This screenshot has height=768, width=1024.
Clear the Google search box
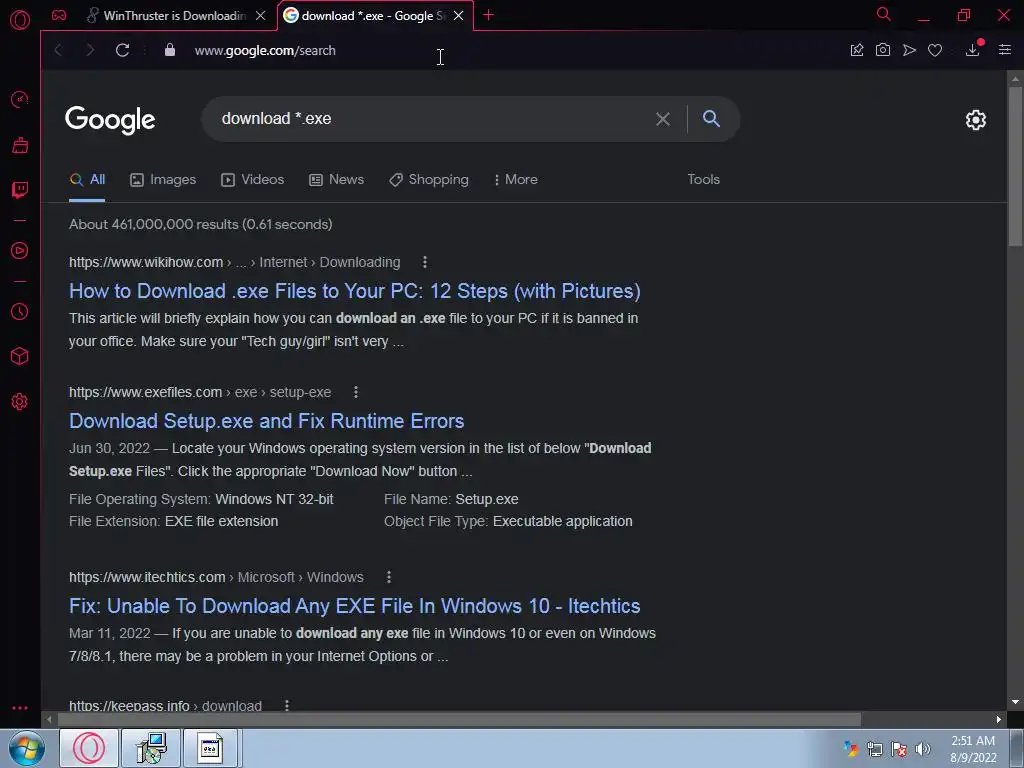[663, 119]
